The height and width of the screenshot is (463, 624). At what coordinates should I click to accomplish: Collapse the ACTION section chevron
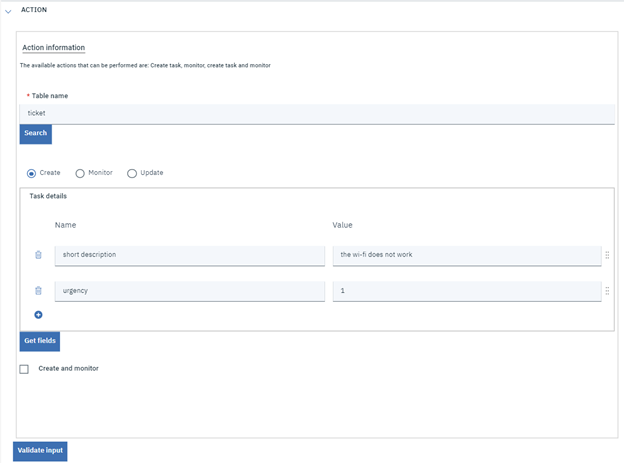[8, 11]
